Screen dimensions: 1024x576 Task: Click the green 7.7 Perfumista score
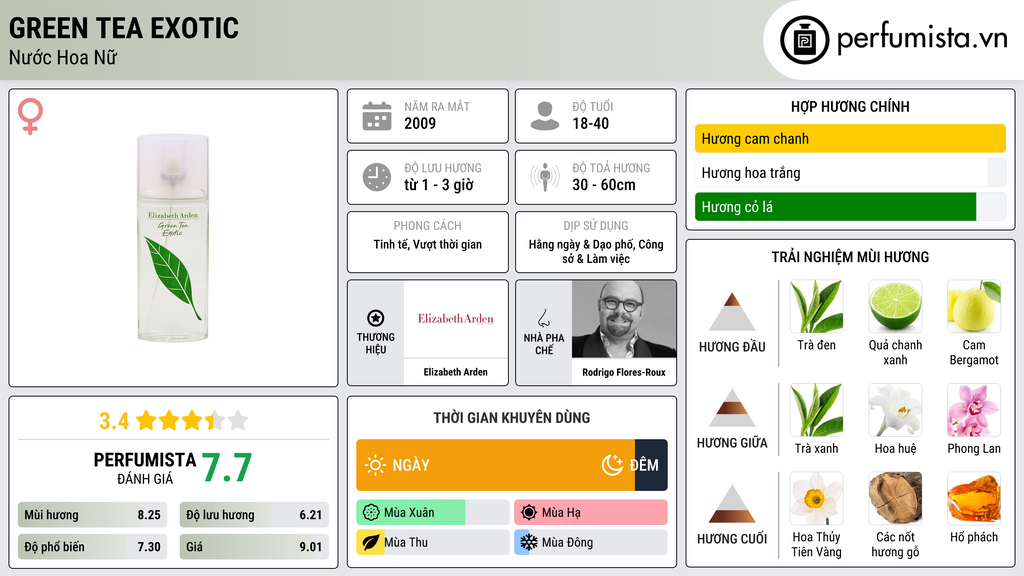point(227,468)
